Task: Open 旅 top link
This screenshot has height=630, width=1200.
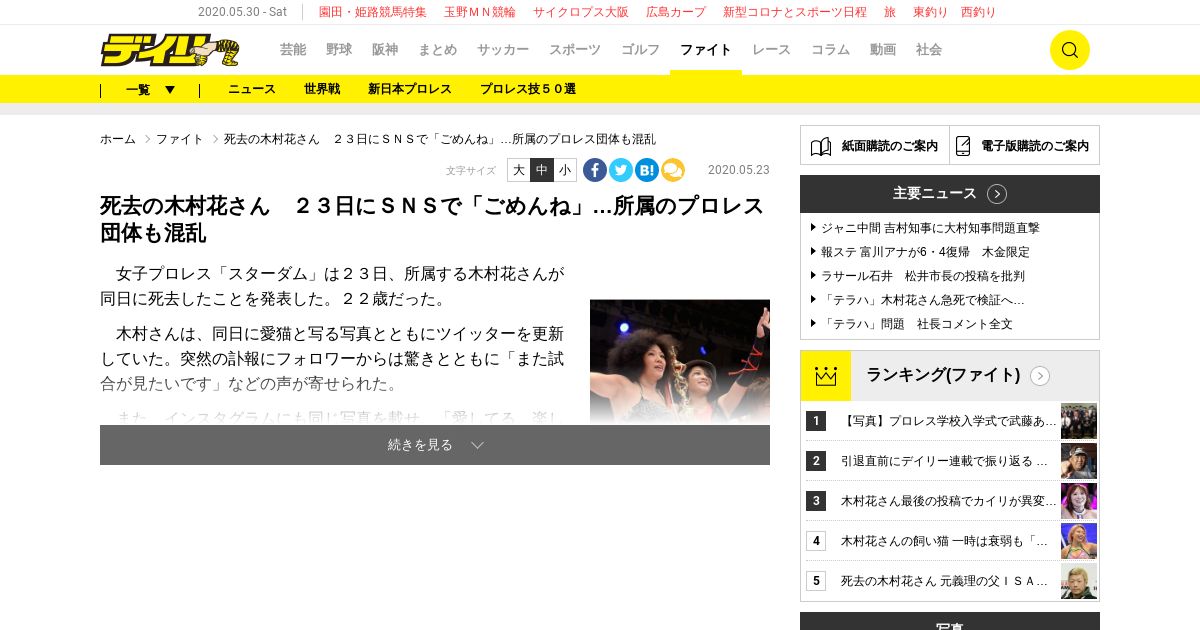Action: (890, 12)
